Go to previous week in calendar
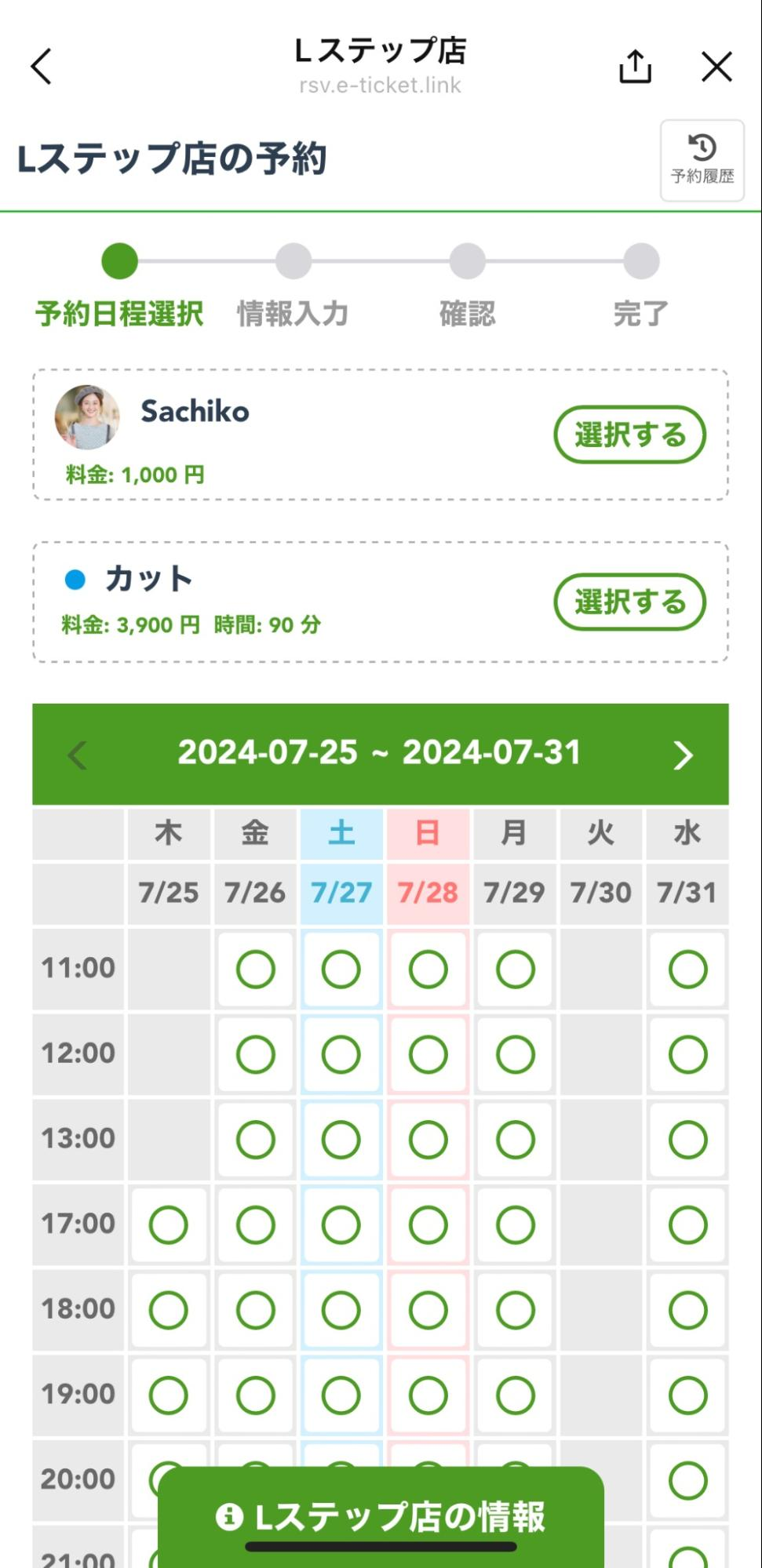The width and height of the screenshot is (762, 1568). (x=77, y=755)
